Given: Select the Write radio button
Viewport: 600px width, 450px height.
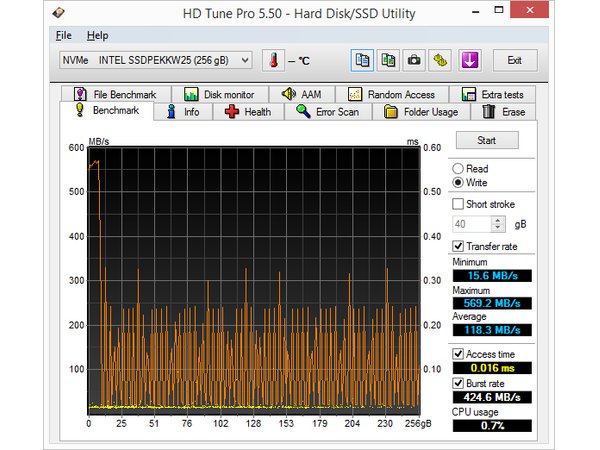Looking at the screenshot, I should pos(458,183).
